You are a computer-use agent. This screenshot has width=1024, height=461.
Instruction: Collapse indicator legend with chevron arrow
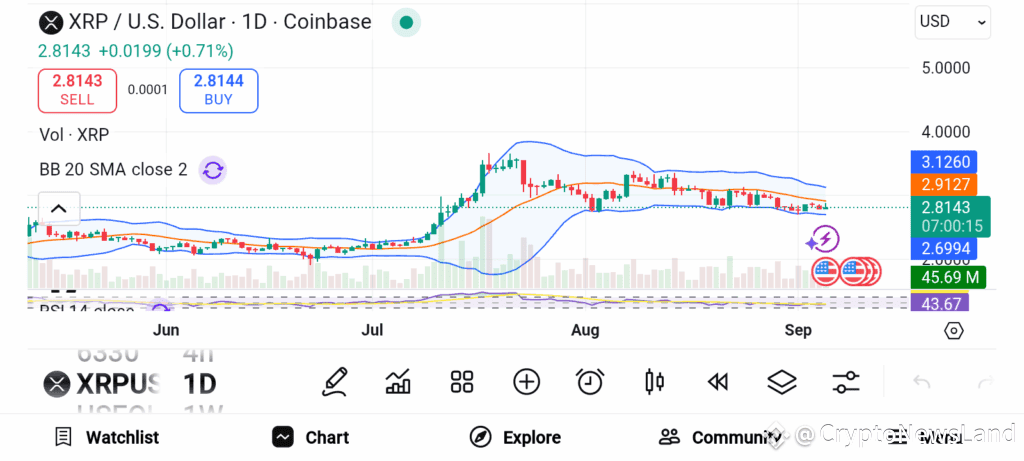click(59, 209)
